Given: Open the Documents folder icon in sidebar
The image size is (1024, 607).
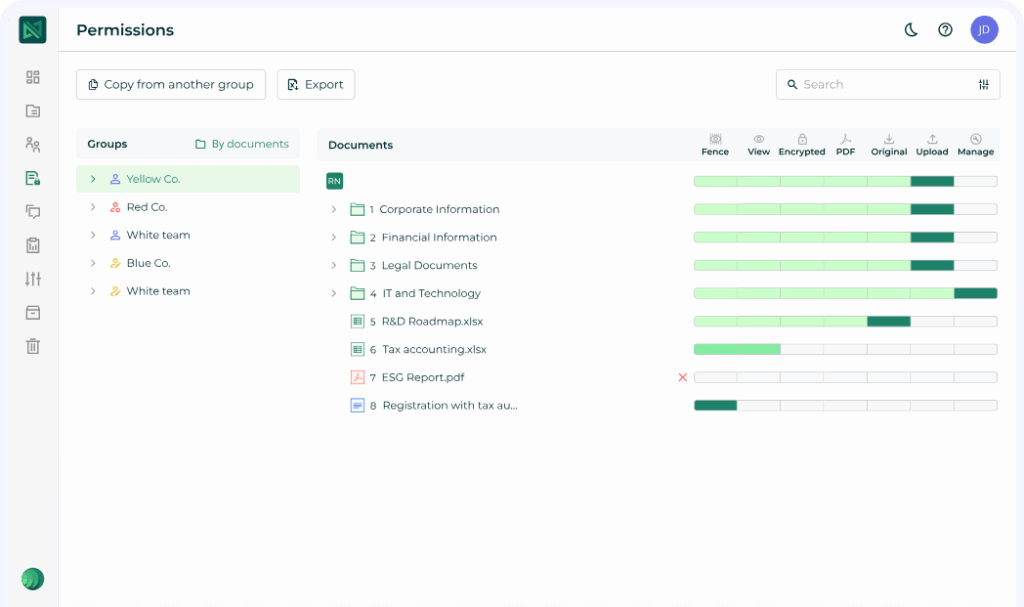Looking at the screenshot, I should 32,111.
